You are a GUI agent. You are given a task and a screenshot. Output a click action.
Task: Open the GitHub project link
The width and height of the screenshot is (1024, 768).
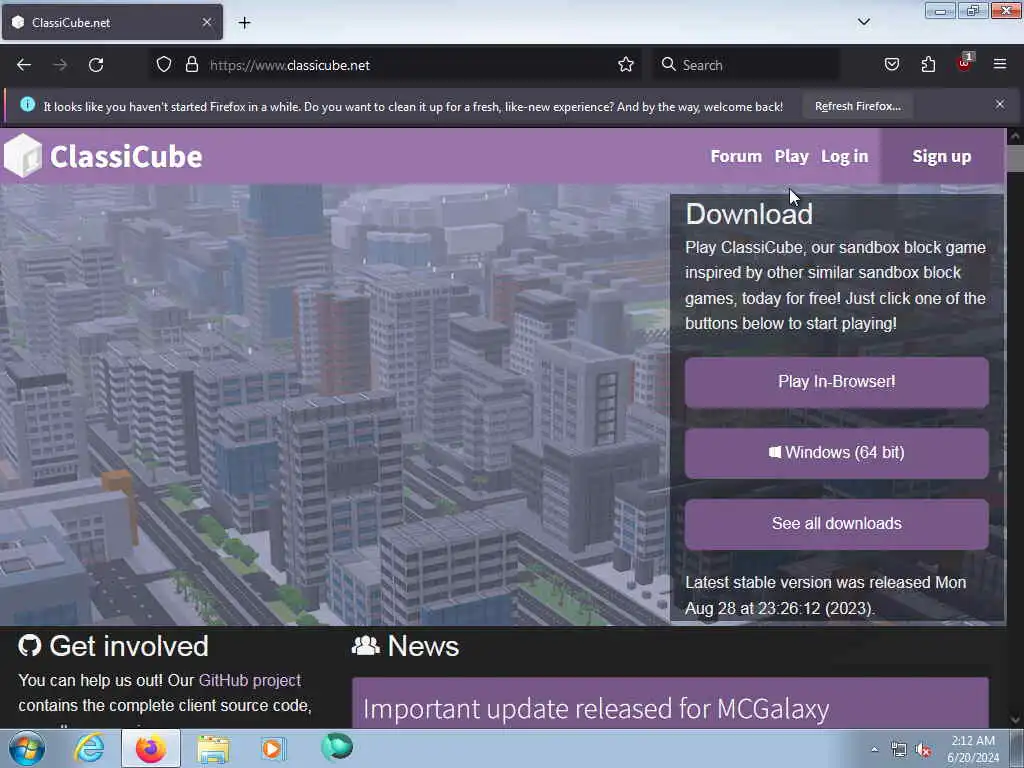[x=249, y=680]
